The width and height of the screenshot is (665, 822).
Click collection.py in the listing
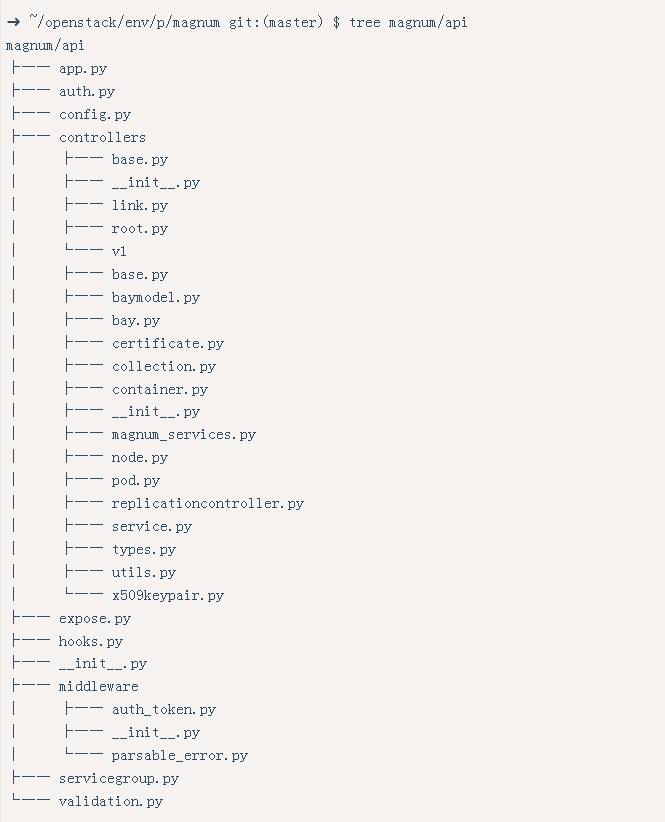point(164,366)
